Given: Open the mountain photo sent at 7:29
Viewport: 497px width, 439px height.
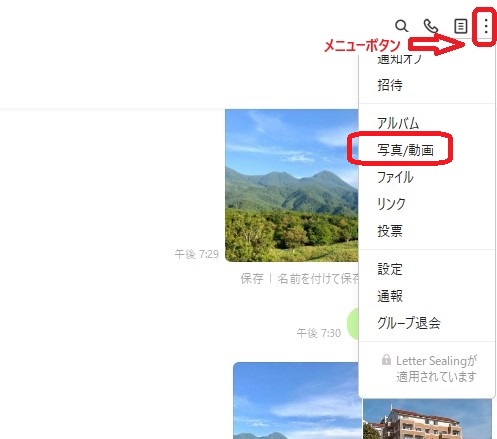Looking at the screenshot, I should 292,185.
